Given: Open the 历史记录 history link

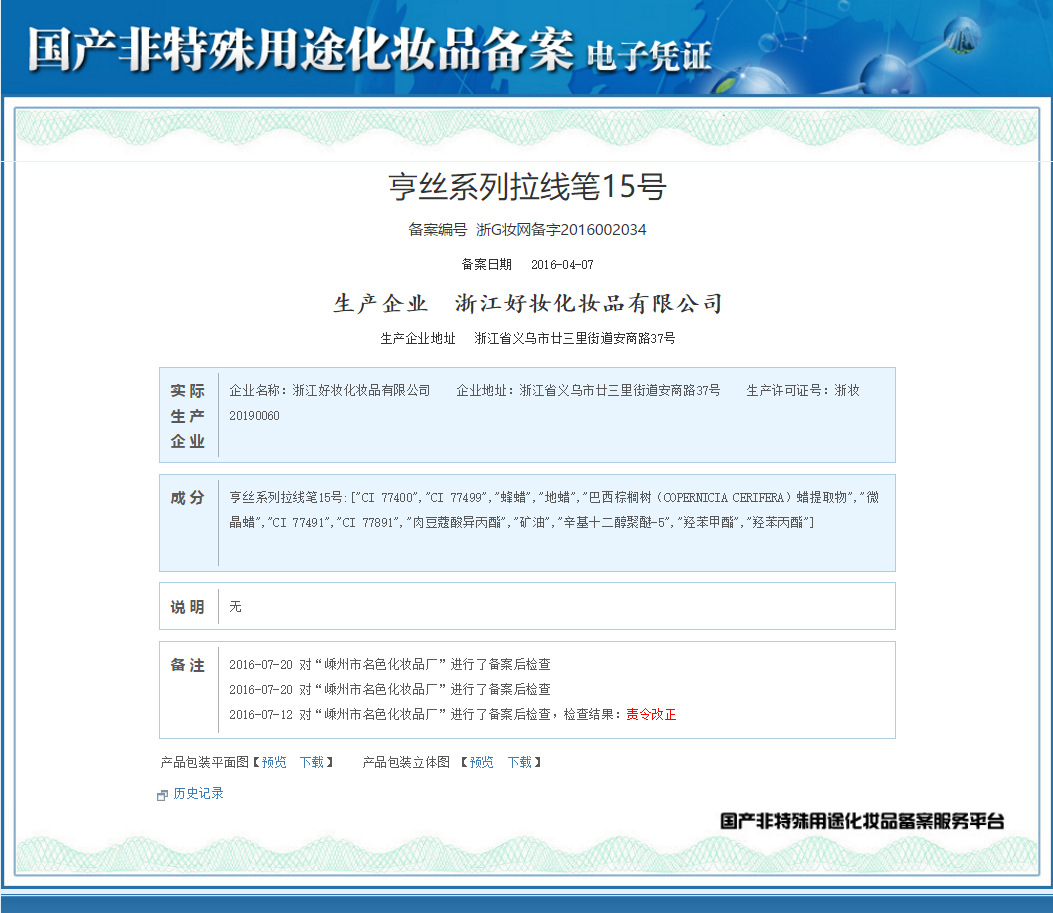Looking at the screenshot, I should tap(198, 794).
